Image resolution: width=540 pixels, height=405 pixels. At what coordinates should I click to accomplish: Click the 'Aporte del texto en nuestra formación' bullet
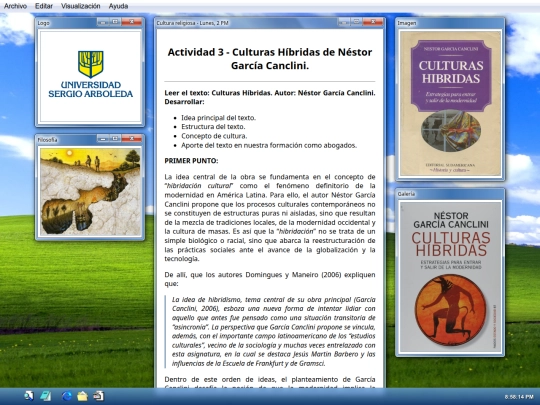coord(269,145)
